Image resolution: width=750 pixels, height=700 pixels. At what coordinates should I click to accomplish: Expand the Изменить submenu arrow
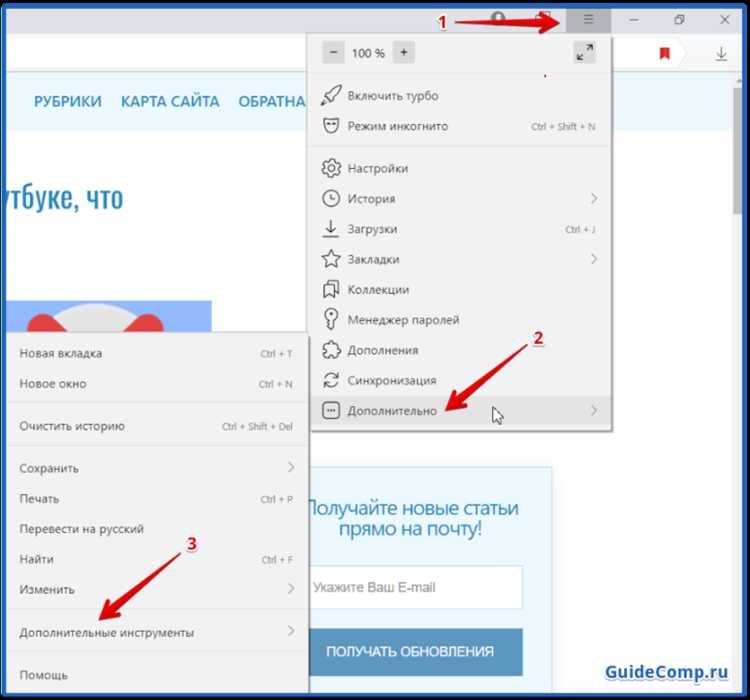(x=291, y=588)
